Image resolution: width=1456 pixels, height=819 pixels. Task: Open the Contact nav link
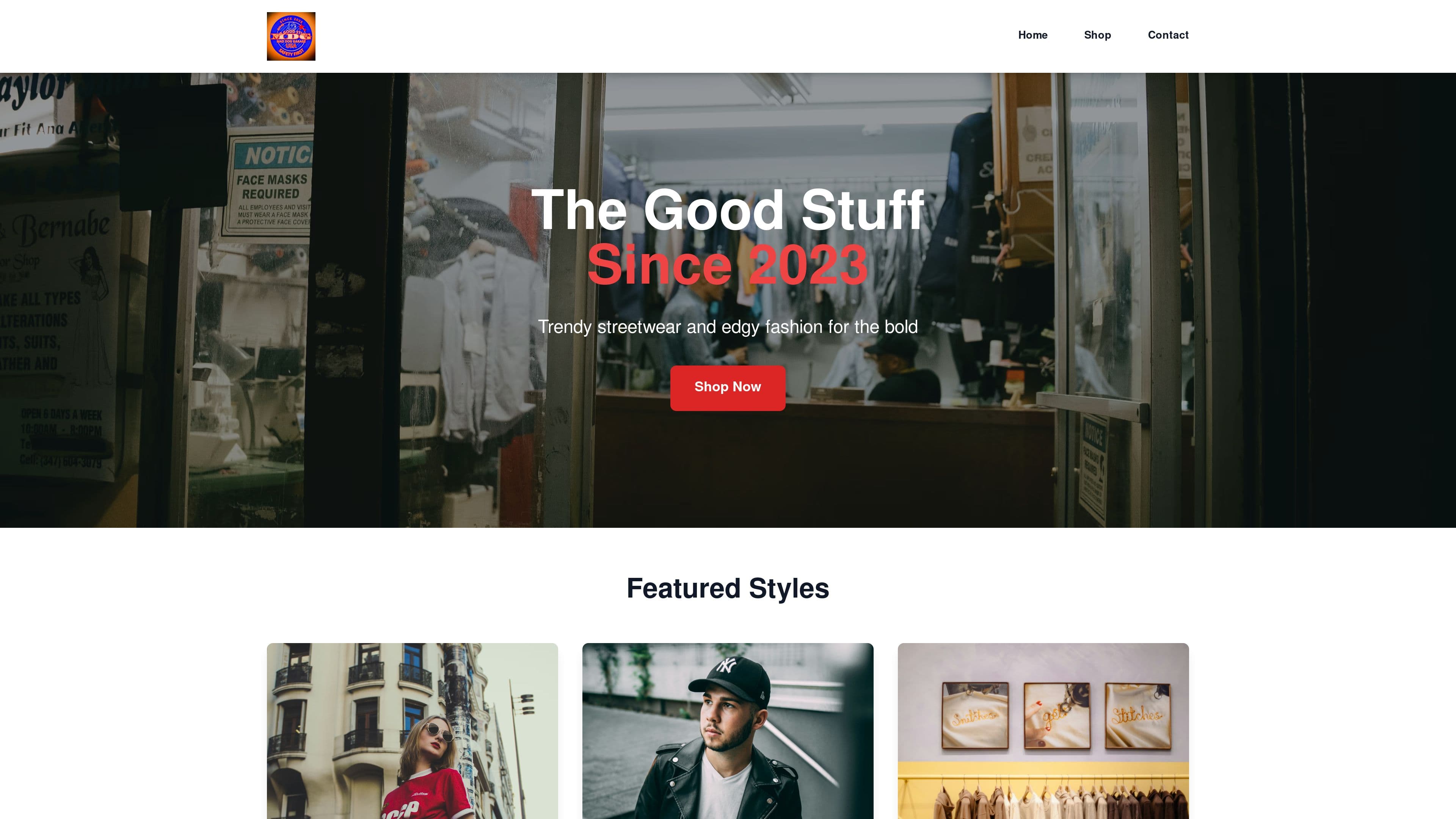point(1168,35)
